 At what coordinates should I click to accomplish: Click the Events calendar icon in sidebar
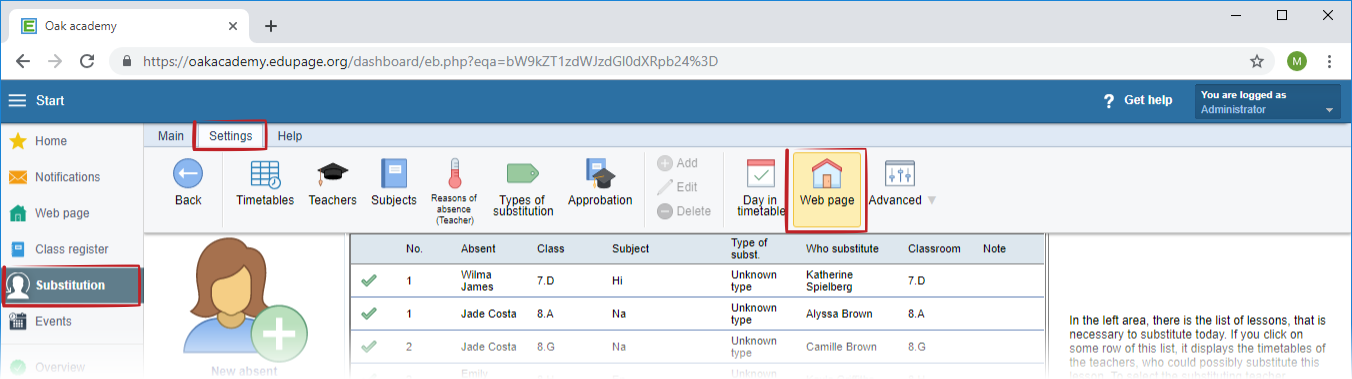tap(18, 321)
